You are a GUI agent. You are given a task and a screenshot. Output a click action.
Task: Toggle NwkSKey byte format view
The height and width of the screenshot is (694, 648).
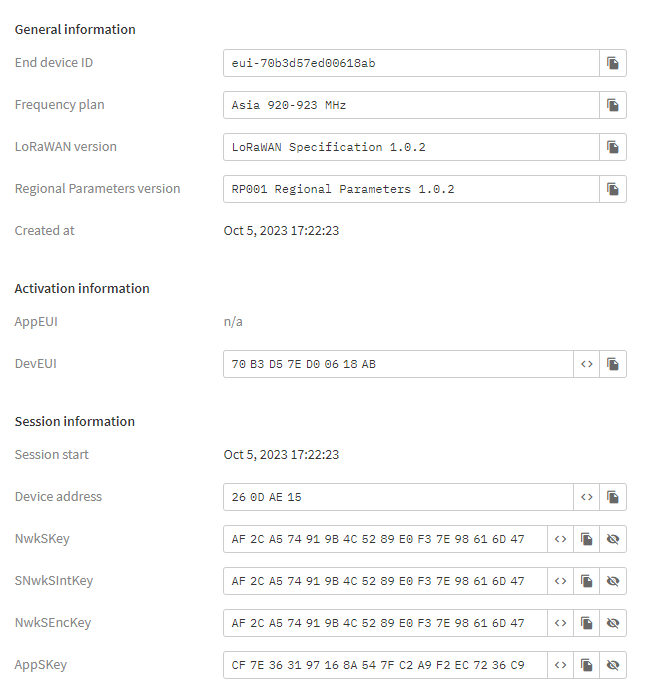[560, 539]
